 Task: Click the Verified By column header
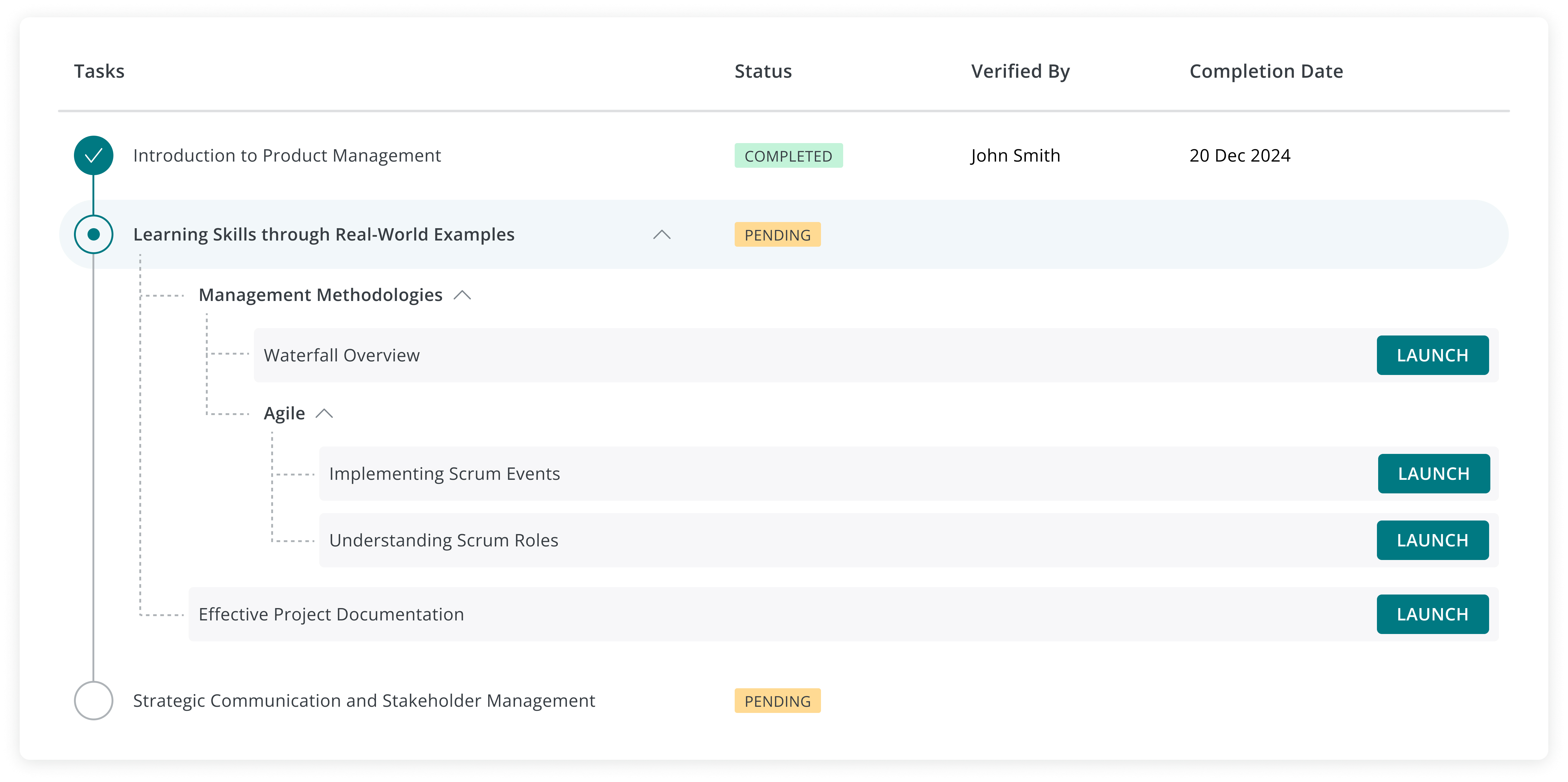pos(1020,71)
